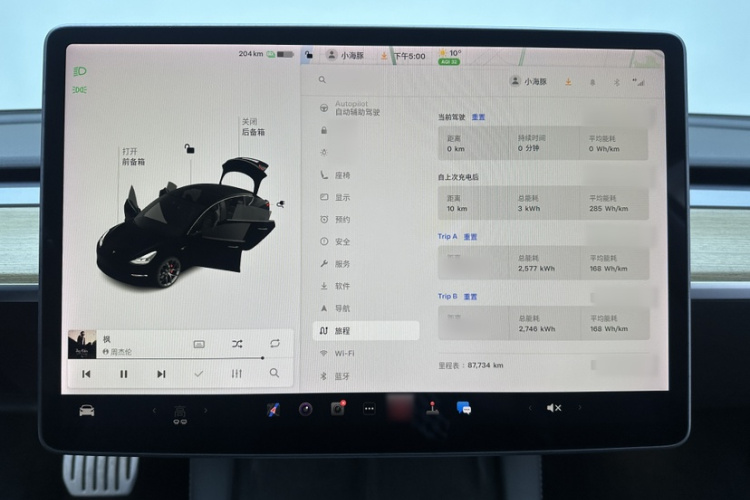Pause the current song
This screenshot has width=750, height=500.
pyautogui.click(x=123, y=374)
